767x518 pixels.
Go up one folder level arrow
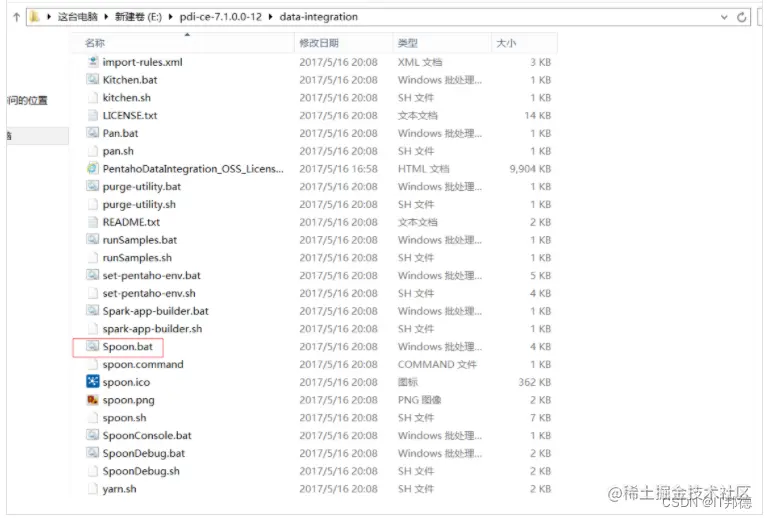[16, 17]
